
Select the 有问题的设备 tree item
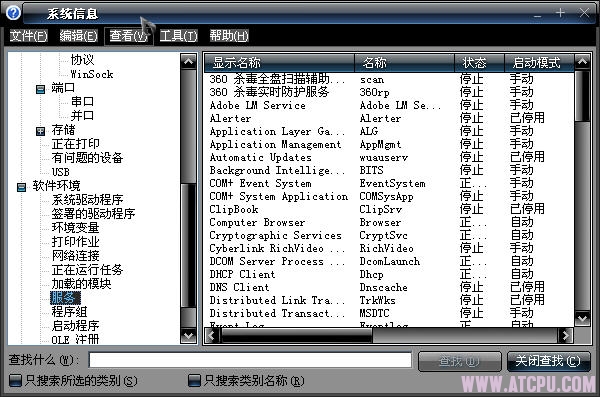pos(87,158)
